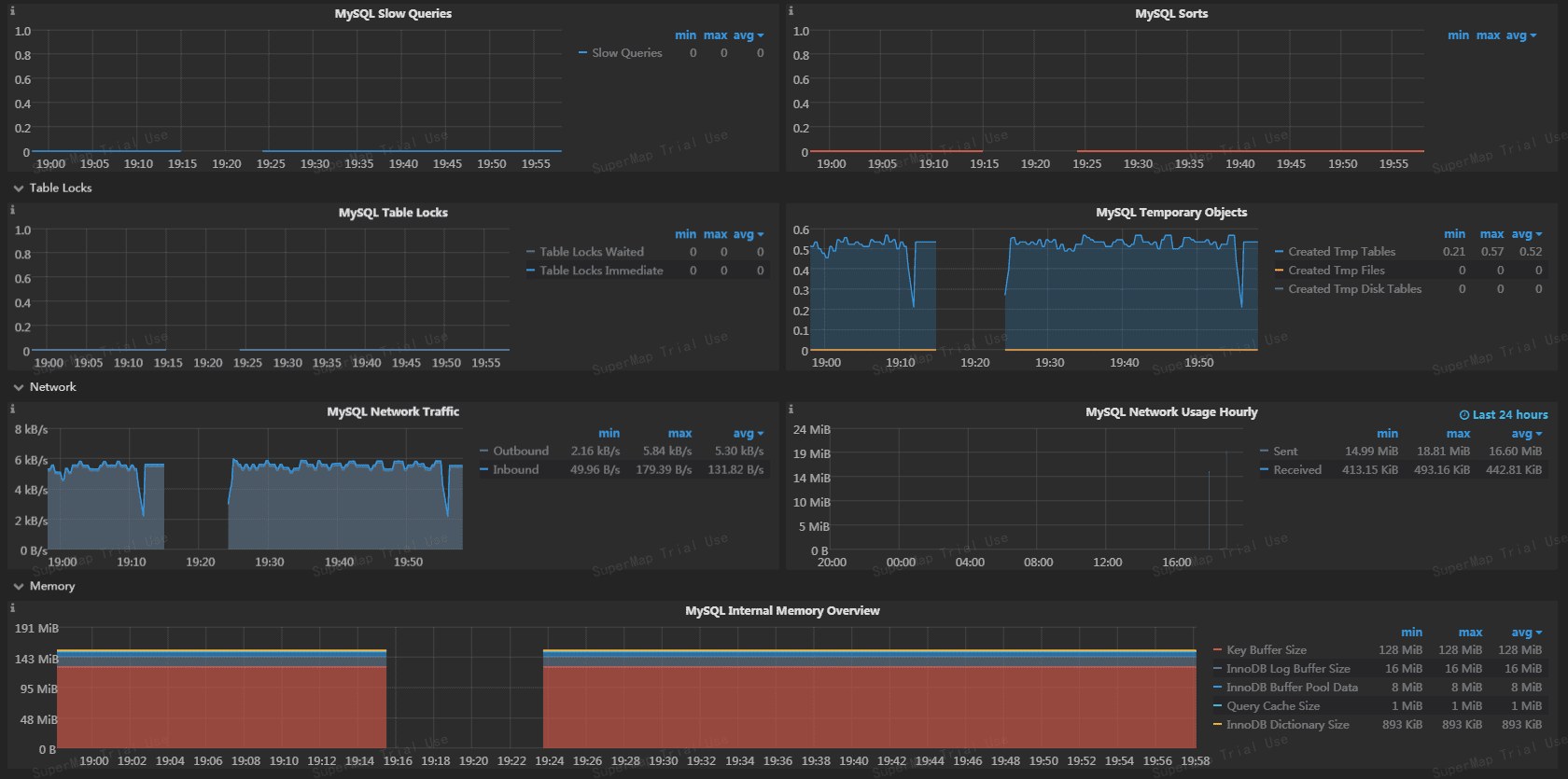Open MySQL Network Traffic panel title menu
Viewport: 1568px width, 779px height.
(x=393, y=411)
